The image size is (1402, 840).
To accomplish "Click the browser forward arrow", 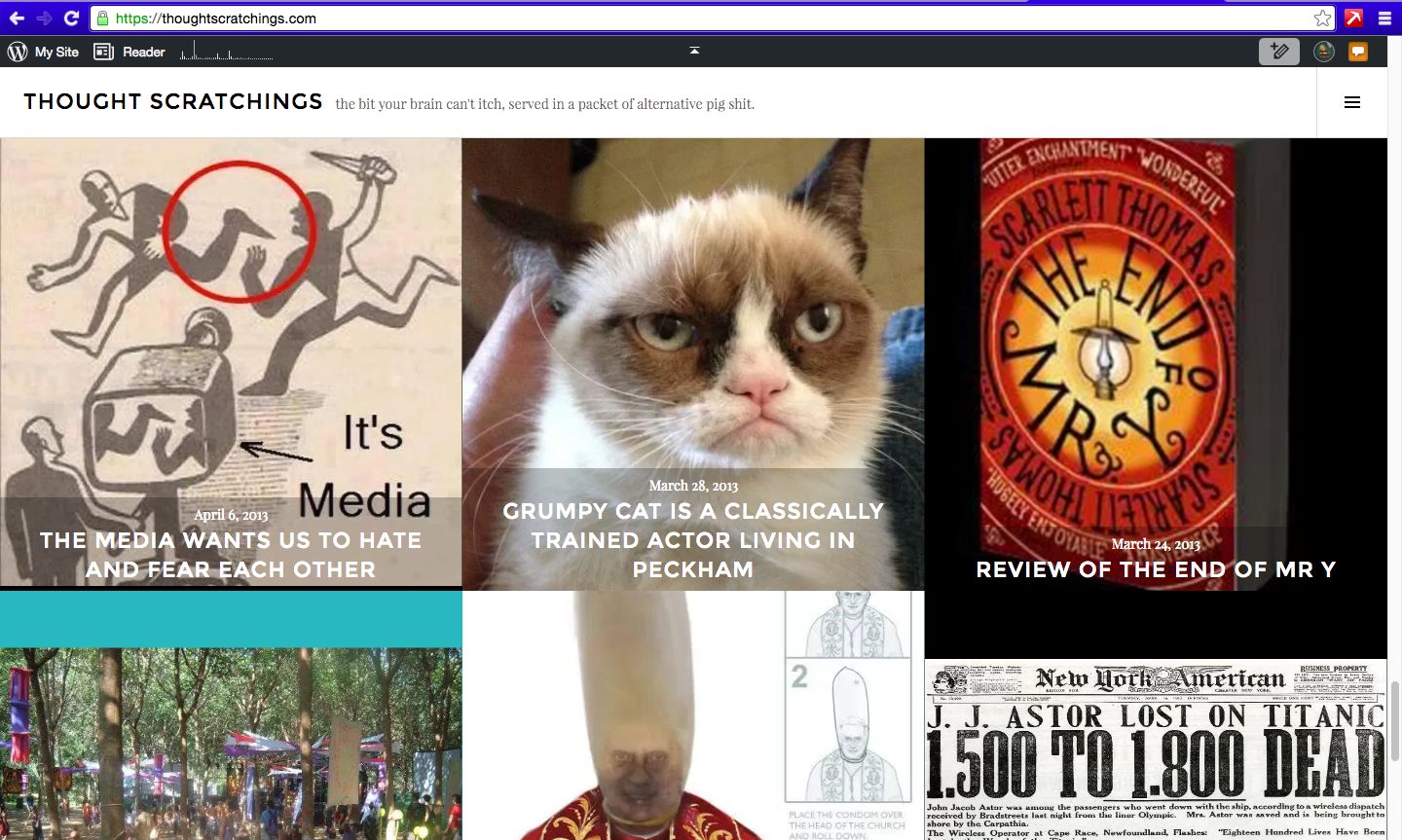I will tap(44, 18).
